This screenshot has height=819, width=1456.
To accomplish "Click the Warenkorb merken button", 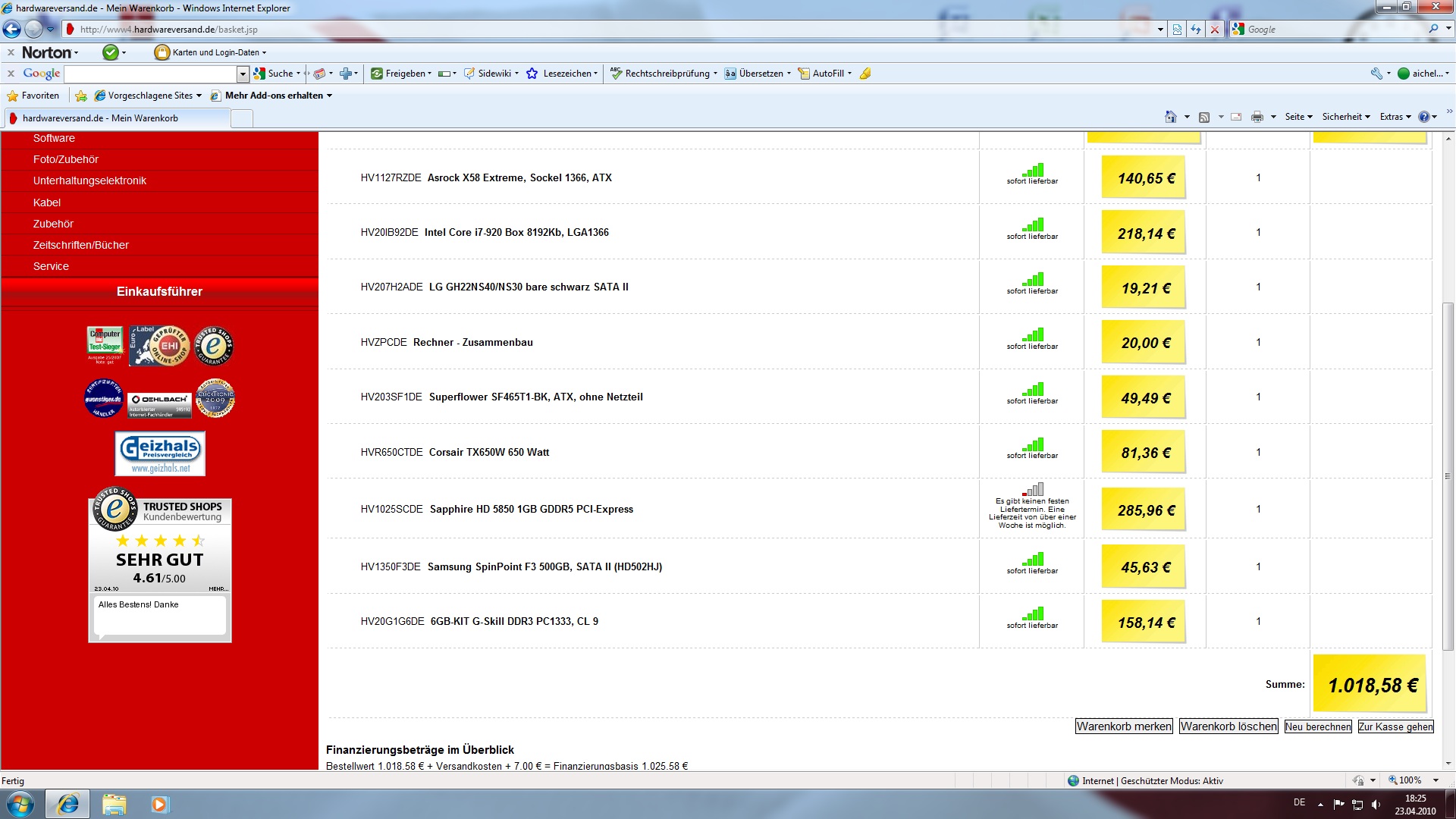I will [x=1124, y=726].
